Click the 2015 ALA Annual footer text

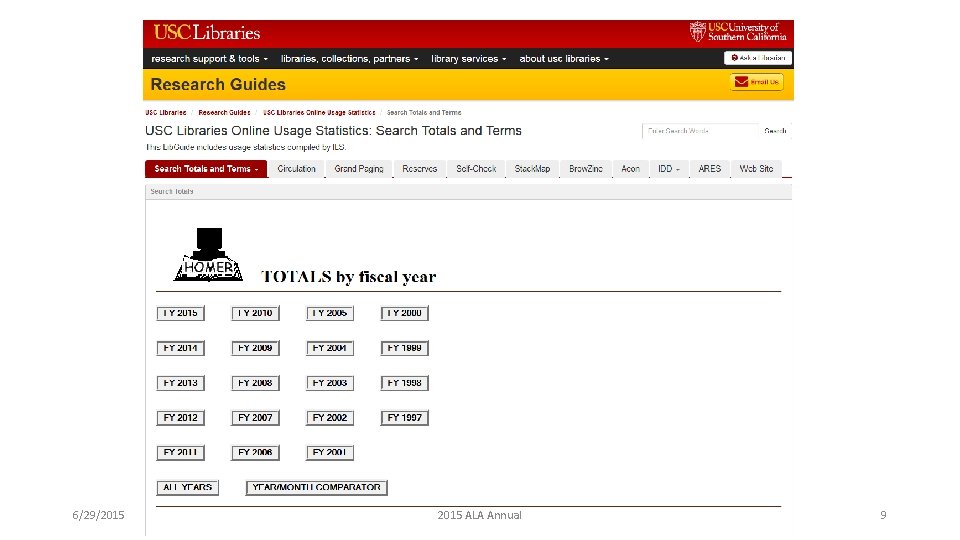479,516
